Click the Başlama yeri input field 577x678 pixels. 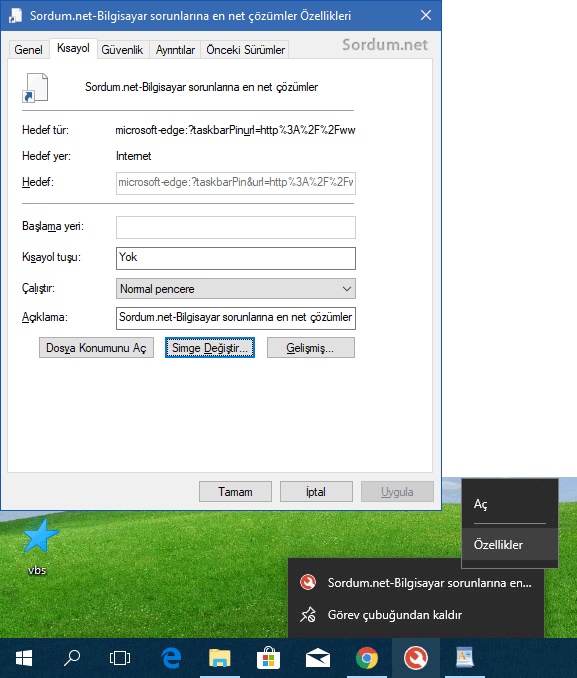[236, 227]
